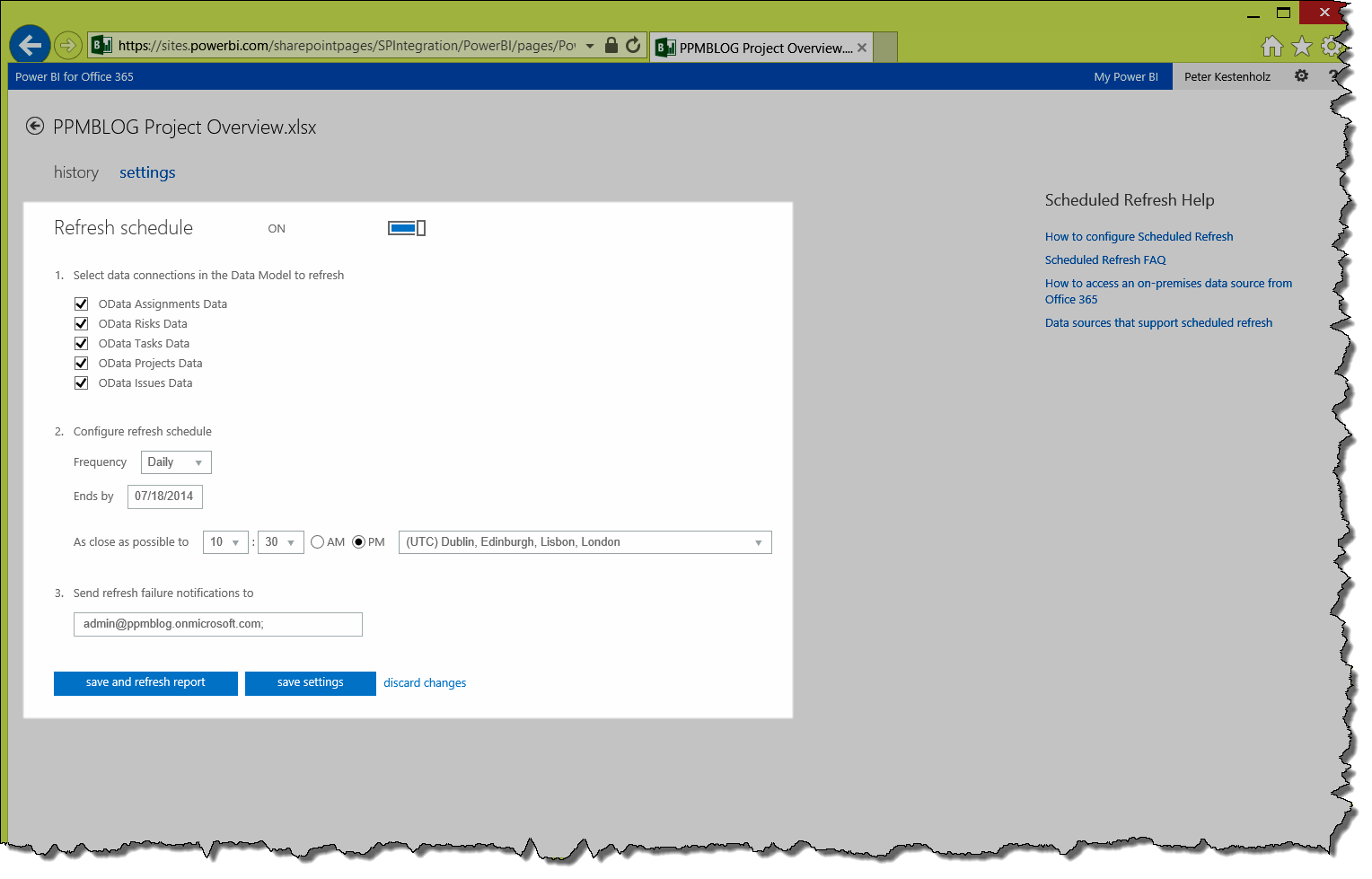
Task: Uncheck OData Projects Data checkbox
Action: tap(81, 363)
